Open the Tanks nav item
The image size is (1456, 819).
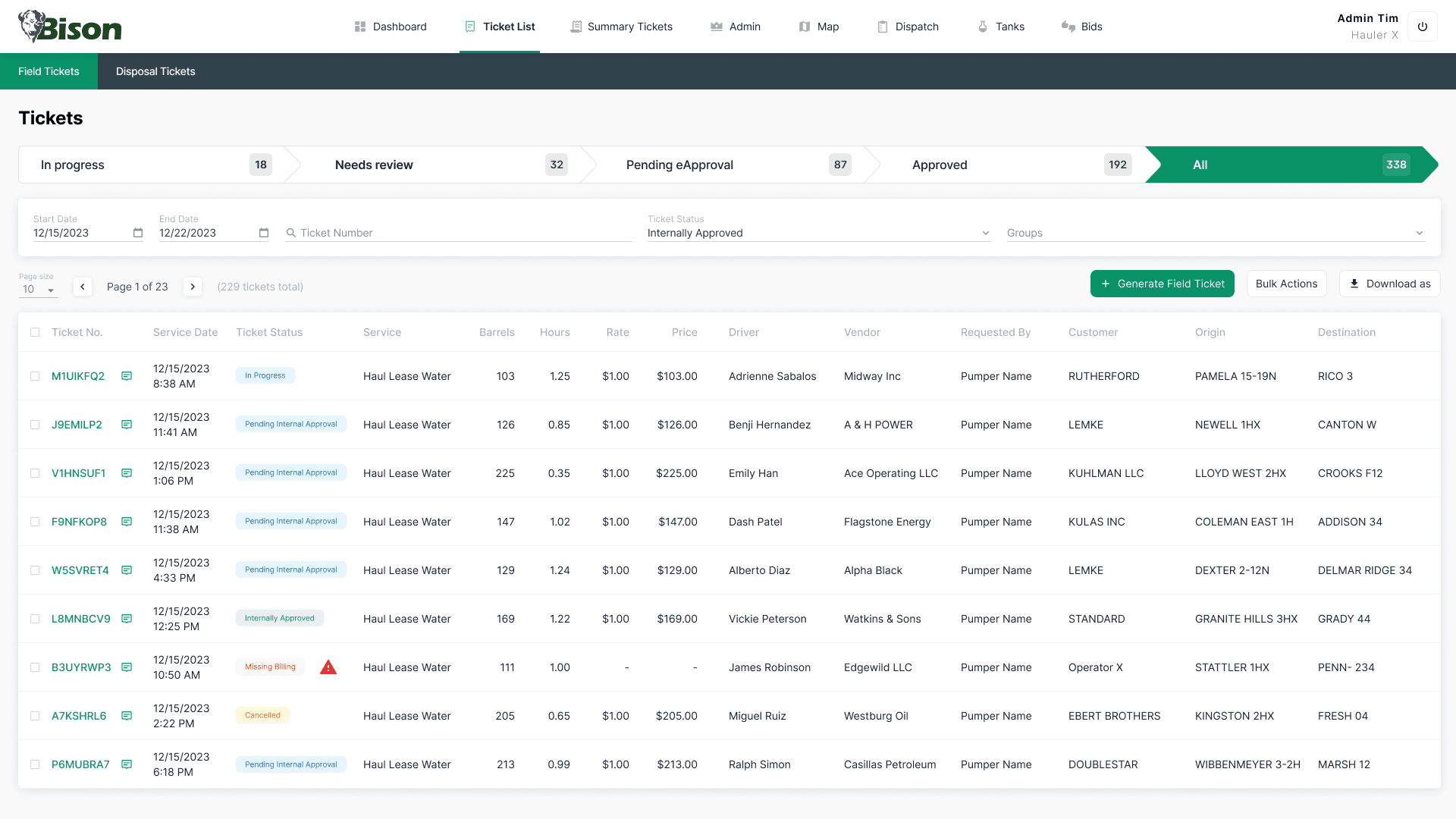coord(1001,27)
